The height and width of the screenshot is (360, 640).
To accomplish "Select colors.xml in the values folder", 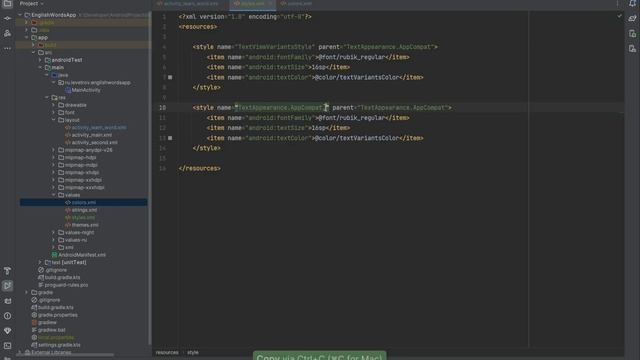I will (84, 202).
